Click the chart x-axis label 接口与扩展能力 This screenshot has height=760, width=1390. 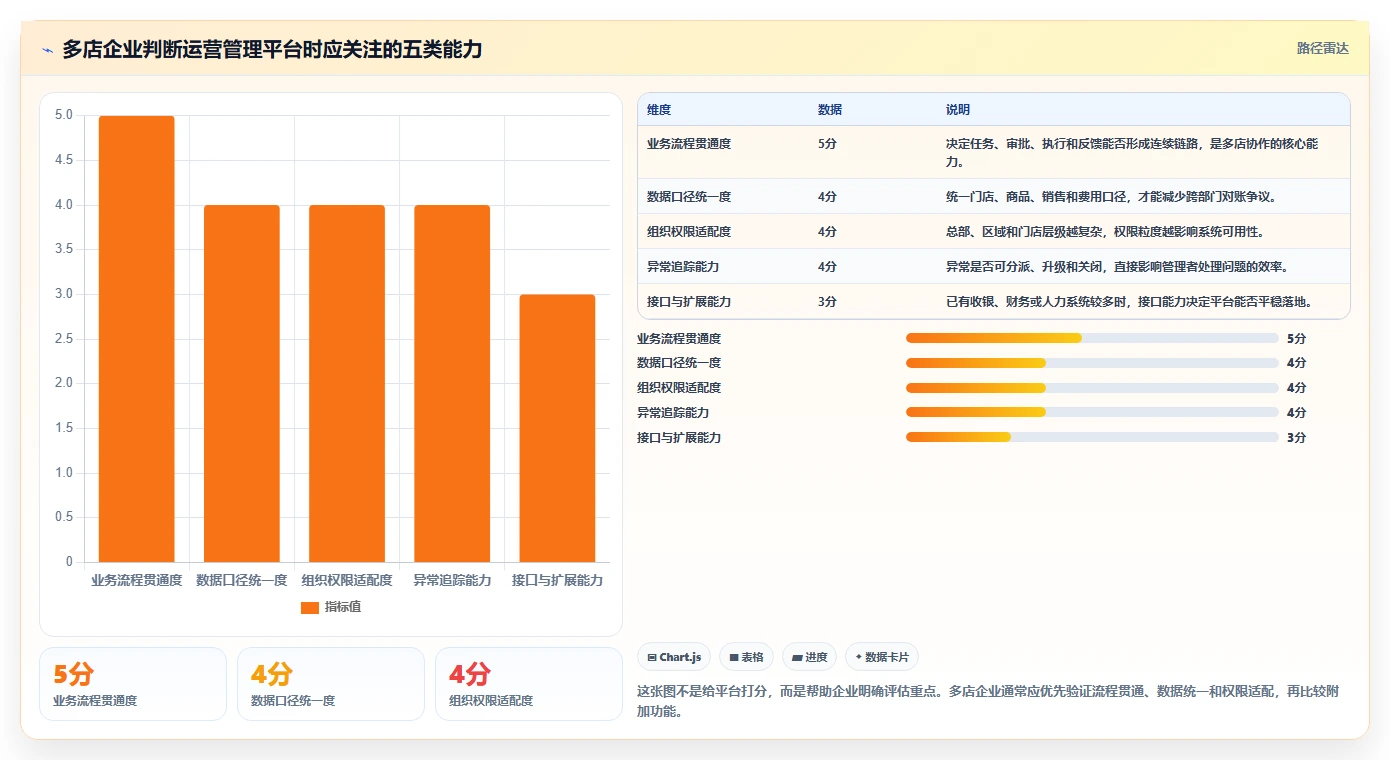(557, 580)
